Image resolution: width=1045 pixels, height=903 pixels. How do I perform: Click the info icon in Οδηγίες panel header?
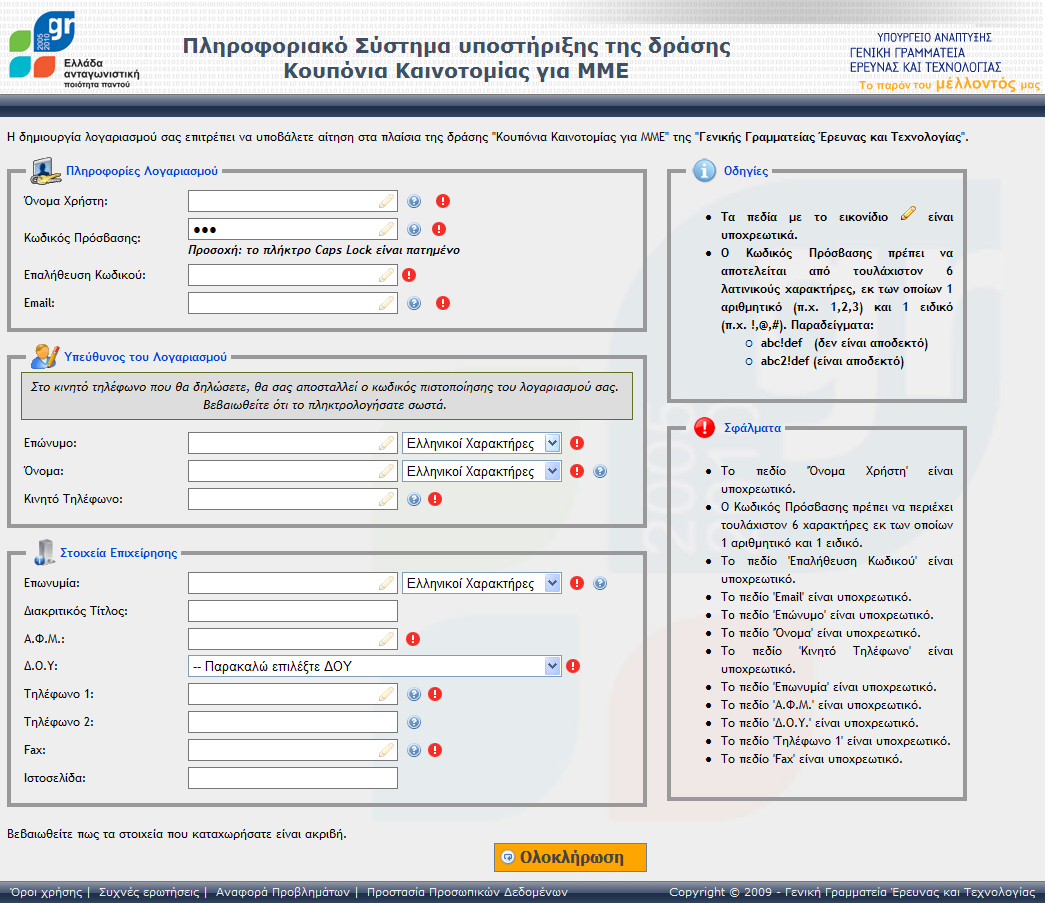click(x=704, y=171)
